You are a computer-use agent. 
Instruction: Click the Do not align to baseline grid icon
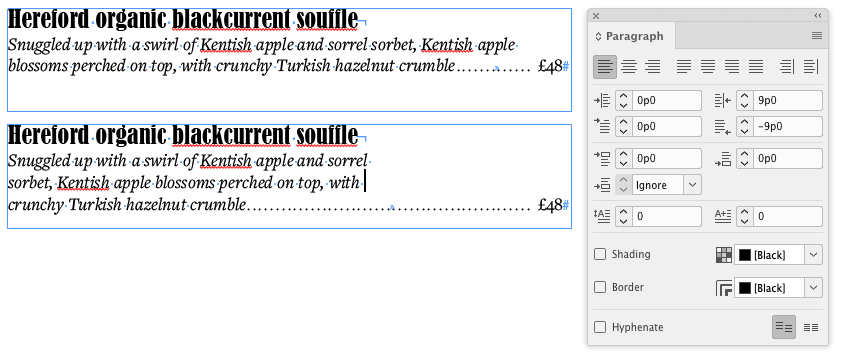pos(784,327)
